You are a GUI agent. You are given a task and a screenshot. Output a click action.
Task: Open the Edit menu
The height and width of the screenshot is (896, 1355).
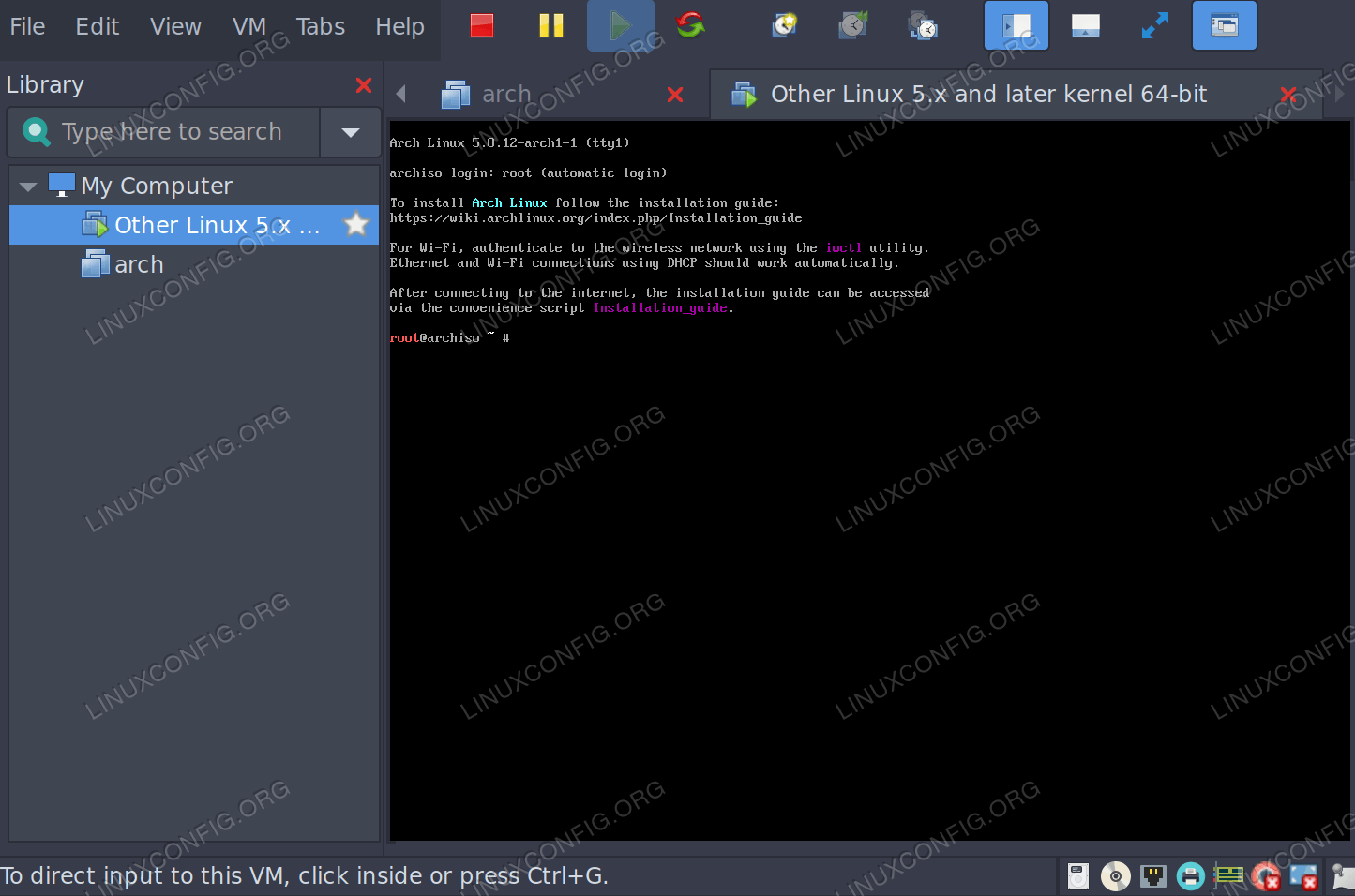pyautogui.click(x=98, y=26)
